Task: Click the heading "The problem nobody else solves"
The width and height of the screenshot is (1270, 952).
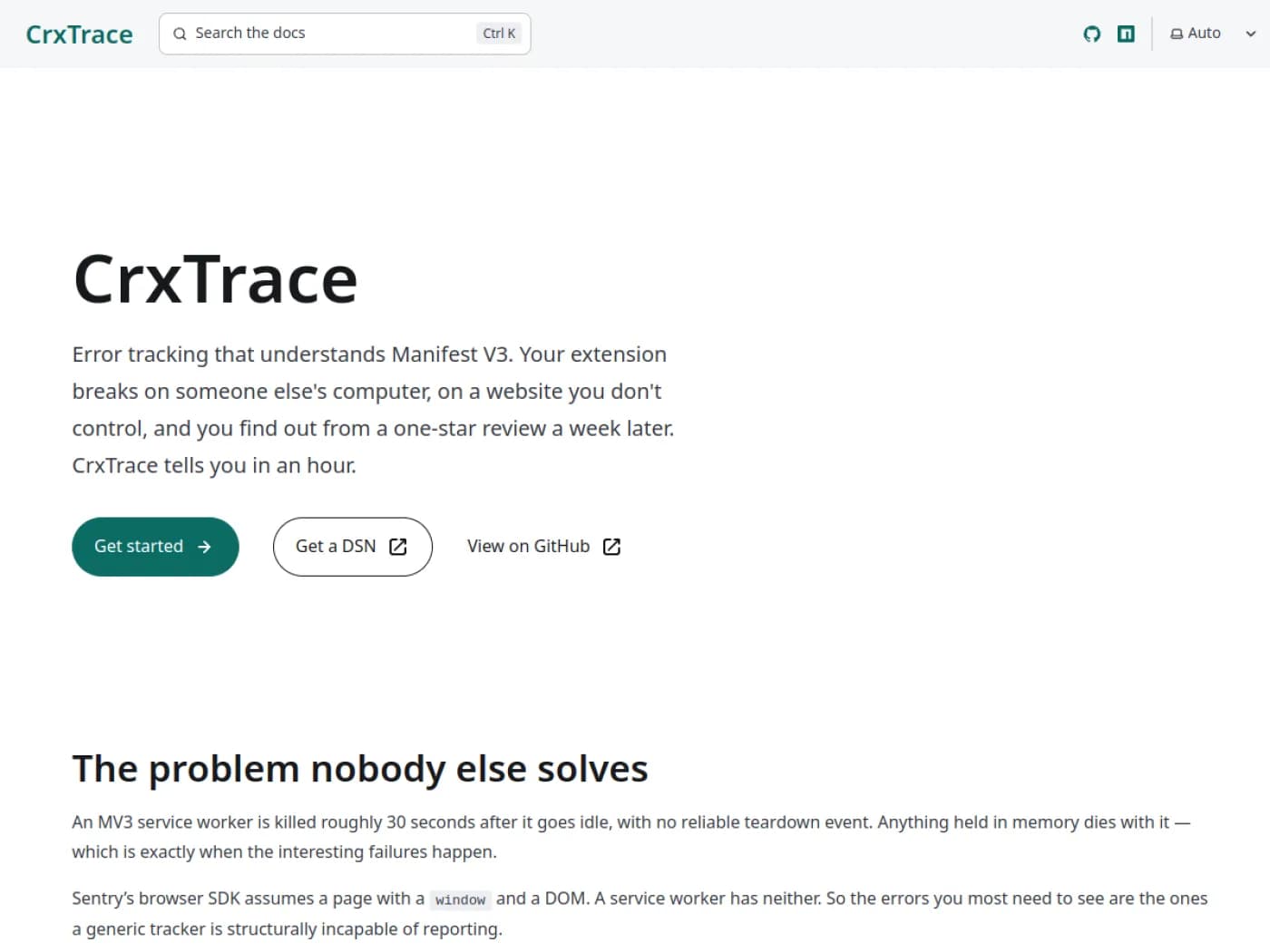Action: tap(360, 769)
